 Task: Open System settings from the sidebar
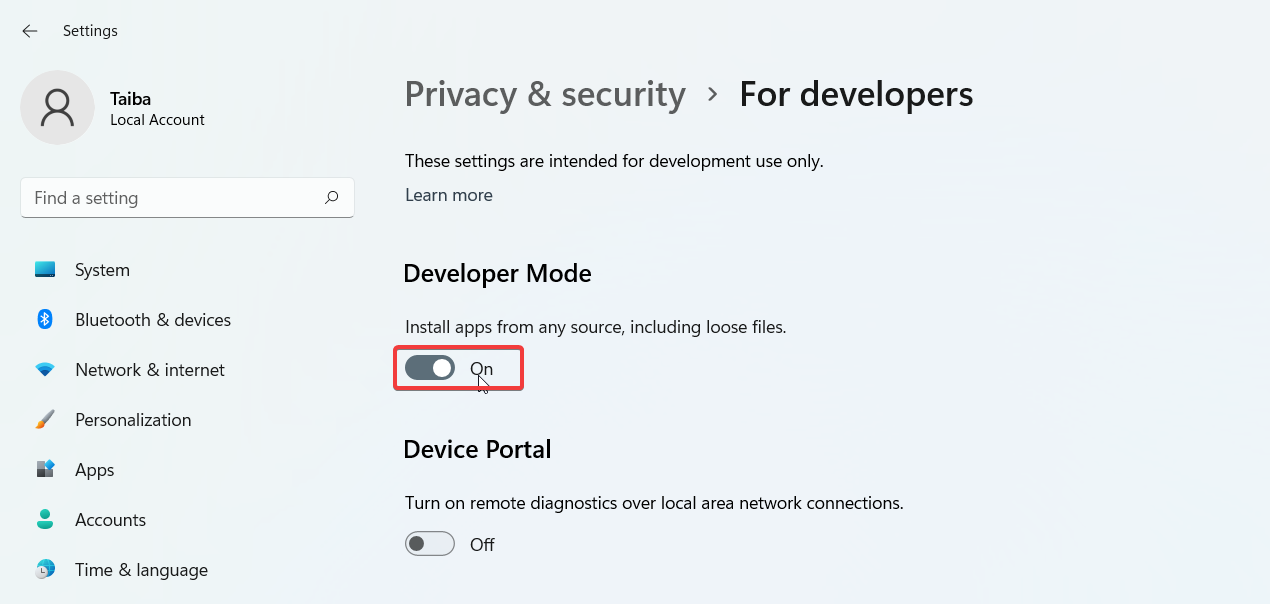(101, 269)
